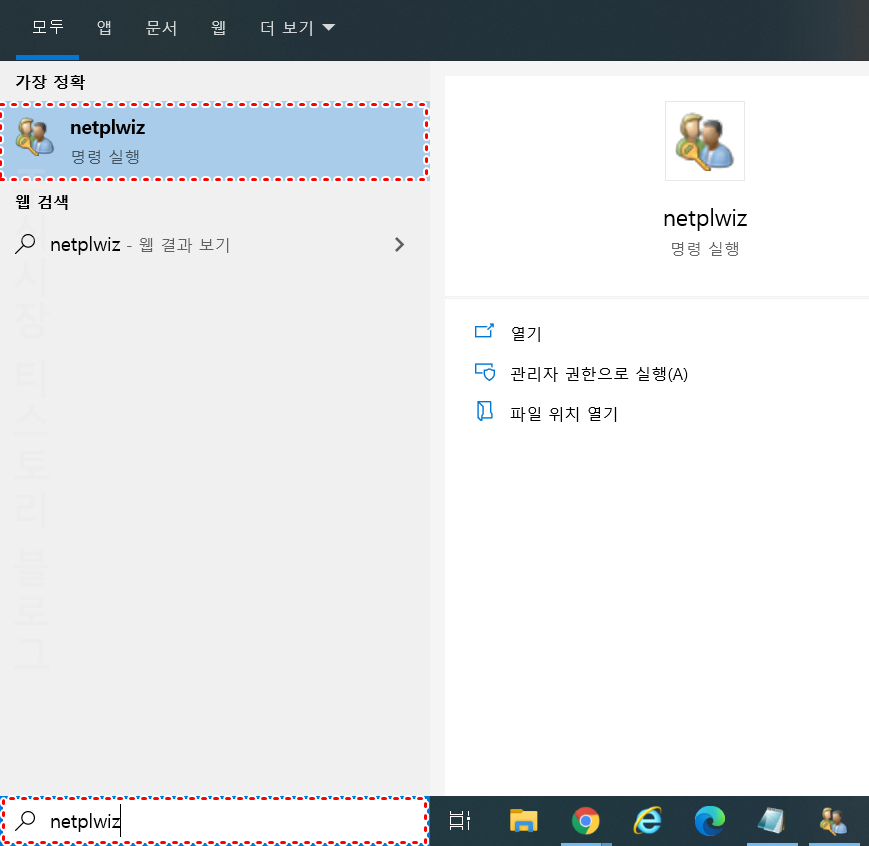Choose 파일 위치 열기
Image resolution: width=869 pixels, height=846 pixels.
click(x=564, y=414)
